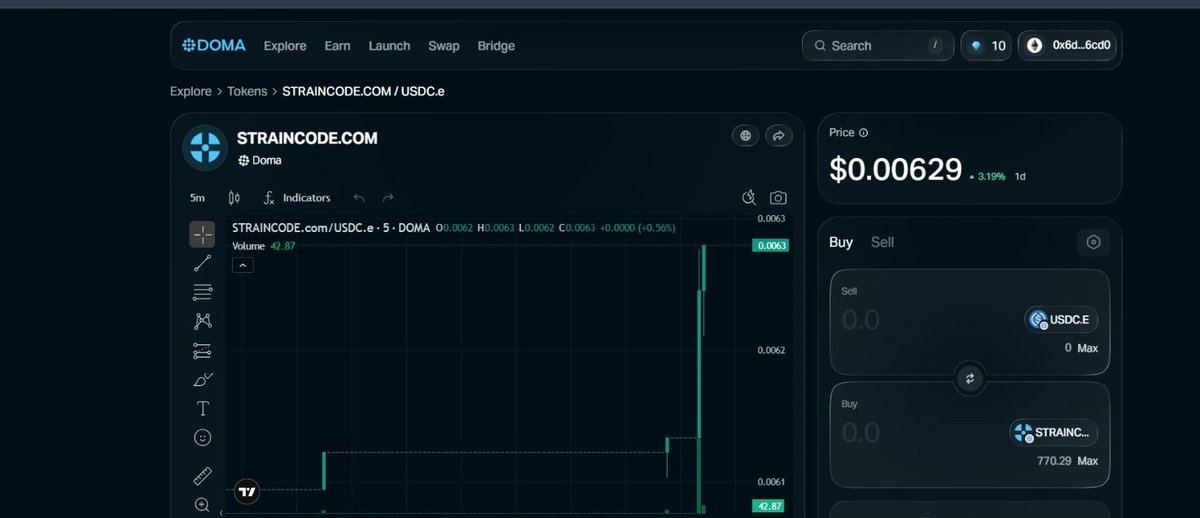This screenshot has width=1200, height=518.
Task: Choose the STRAINC... token selector
Action: 1053,433
